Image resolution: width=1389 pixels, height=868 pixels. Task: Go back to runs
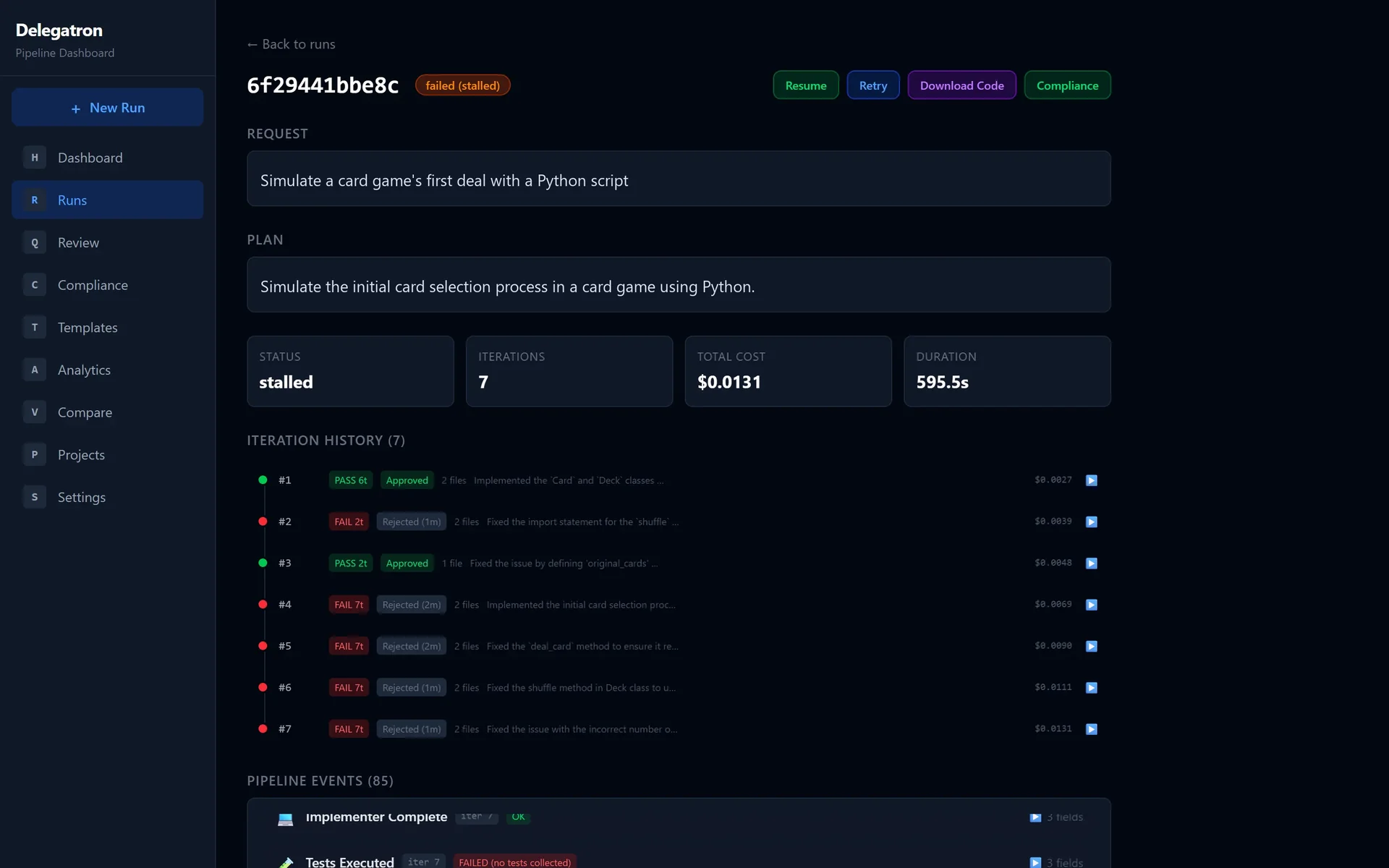[291, 44]
